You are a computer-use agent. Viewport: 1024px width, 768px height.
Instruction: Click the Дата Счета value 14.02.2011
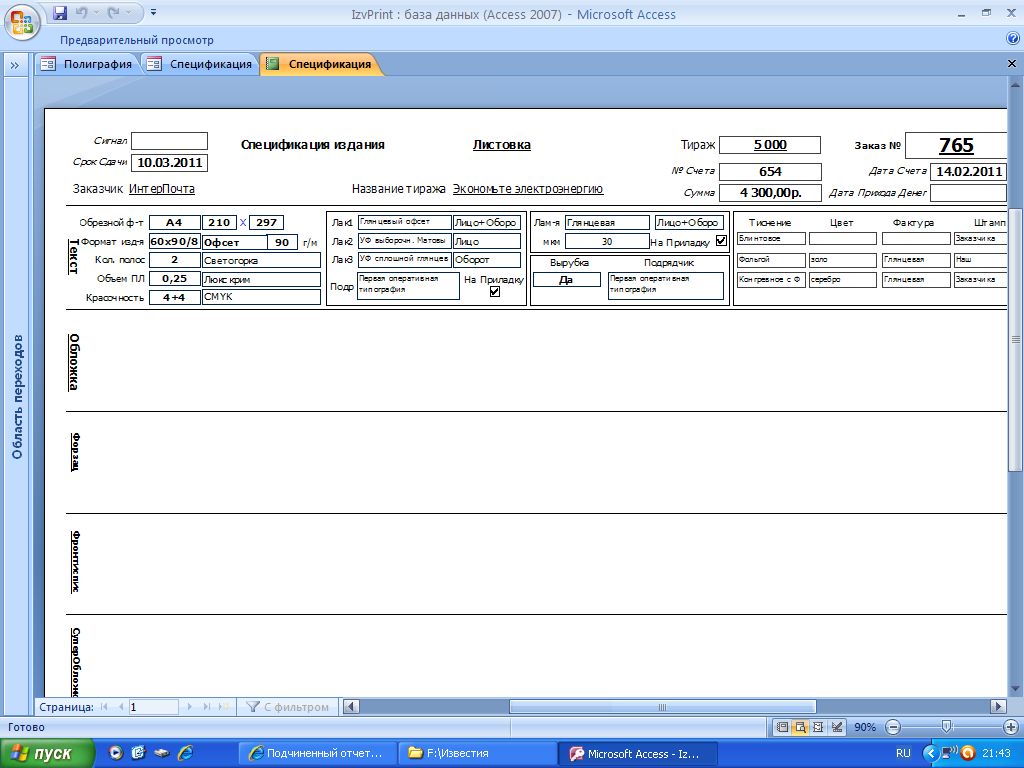pos(969,171)
